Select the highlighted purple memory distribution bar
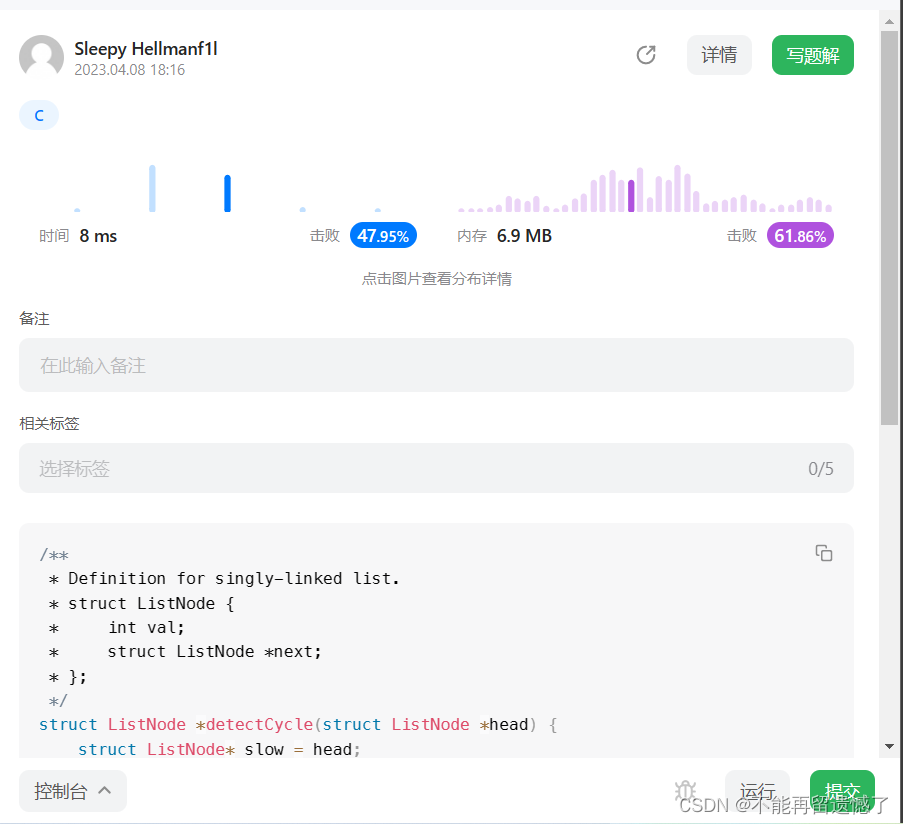Image resolution: width=903 pixels, height=824 pixels. tap(631, 196)
